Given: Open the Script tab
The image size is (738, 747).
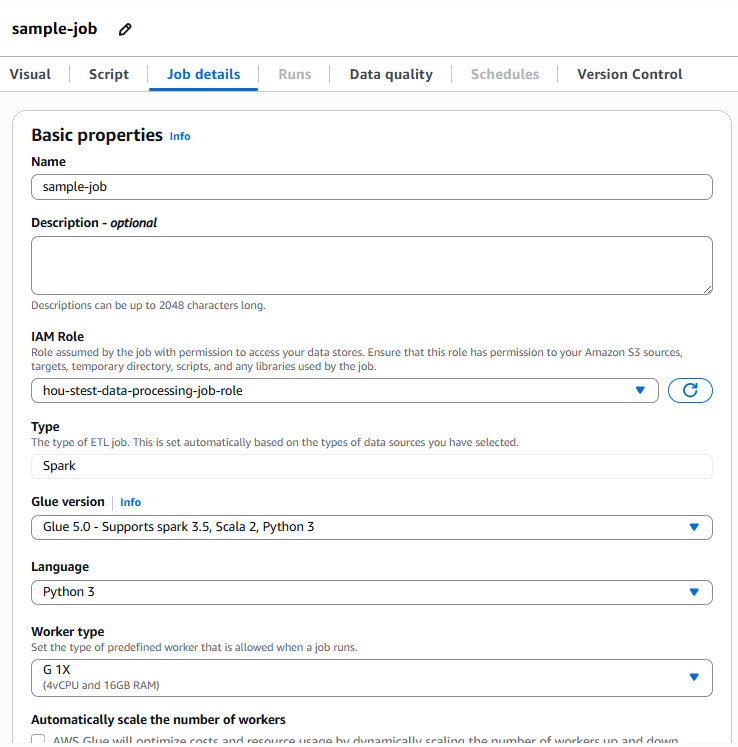Looking at the screenshot, I should 109,74.
